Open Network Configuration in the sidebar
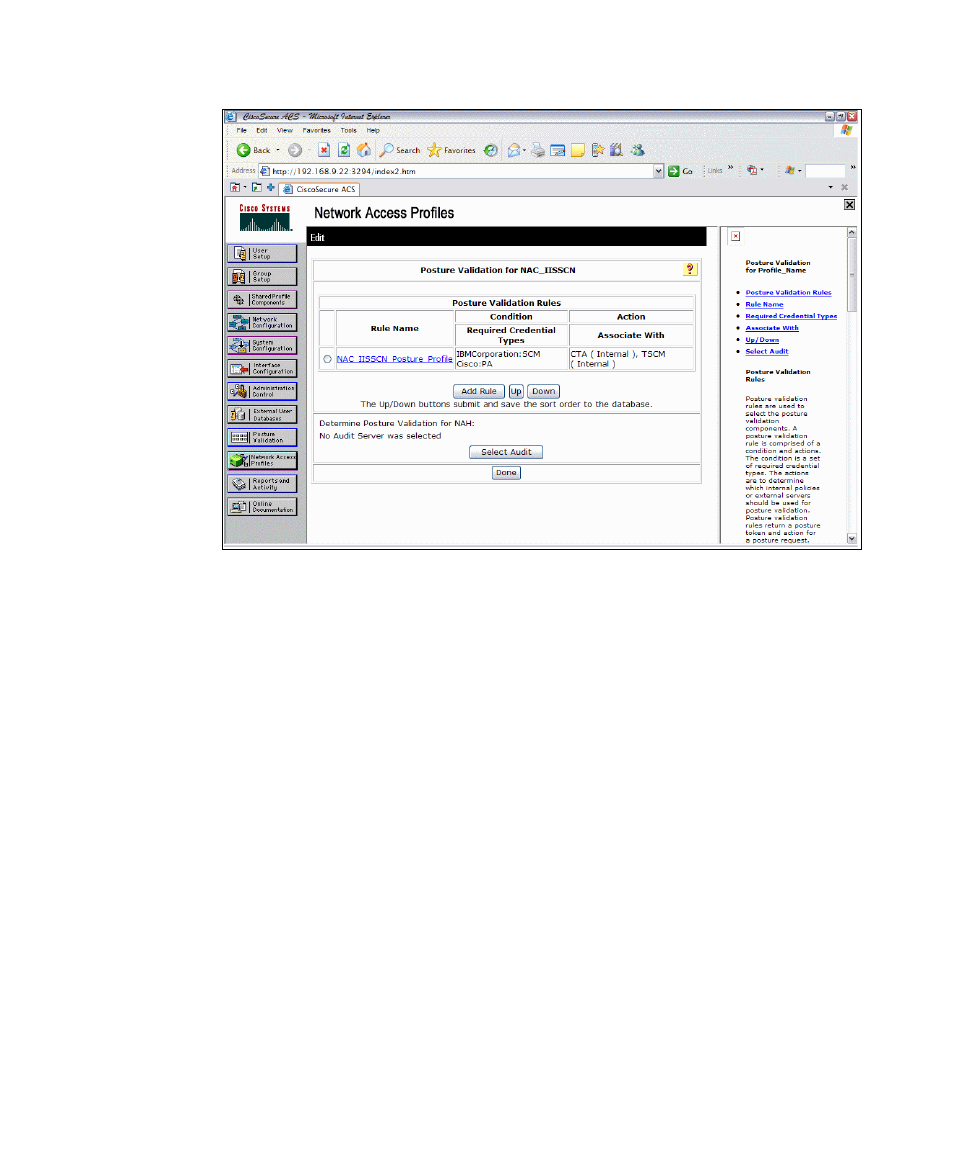The width and height of the screenshot is (954, 1164). click(x=262, y=322)
